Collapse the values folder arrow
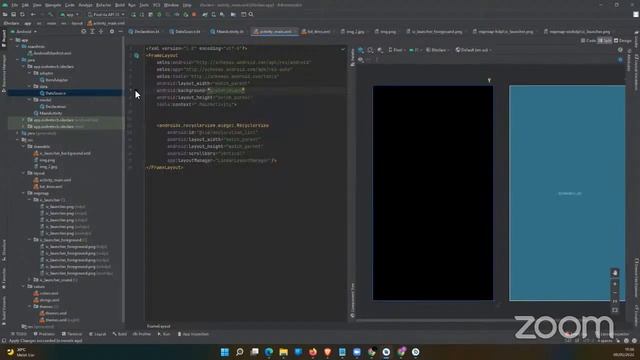The height and width of the screenshot is (360, 640). (x=24, y=287)
